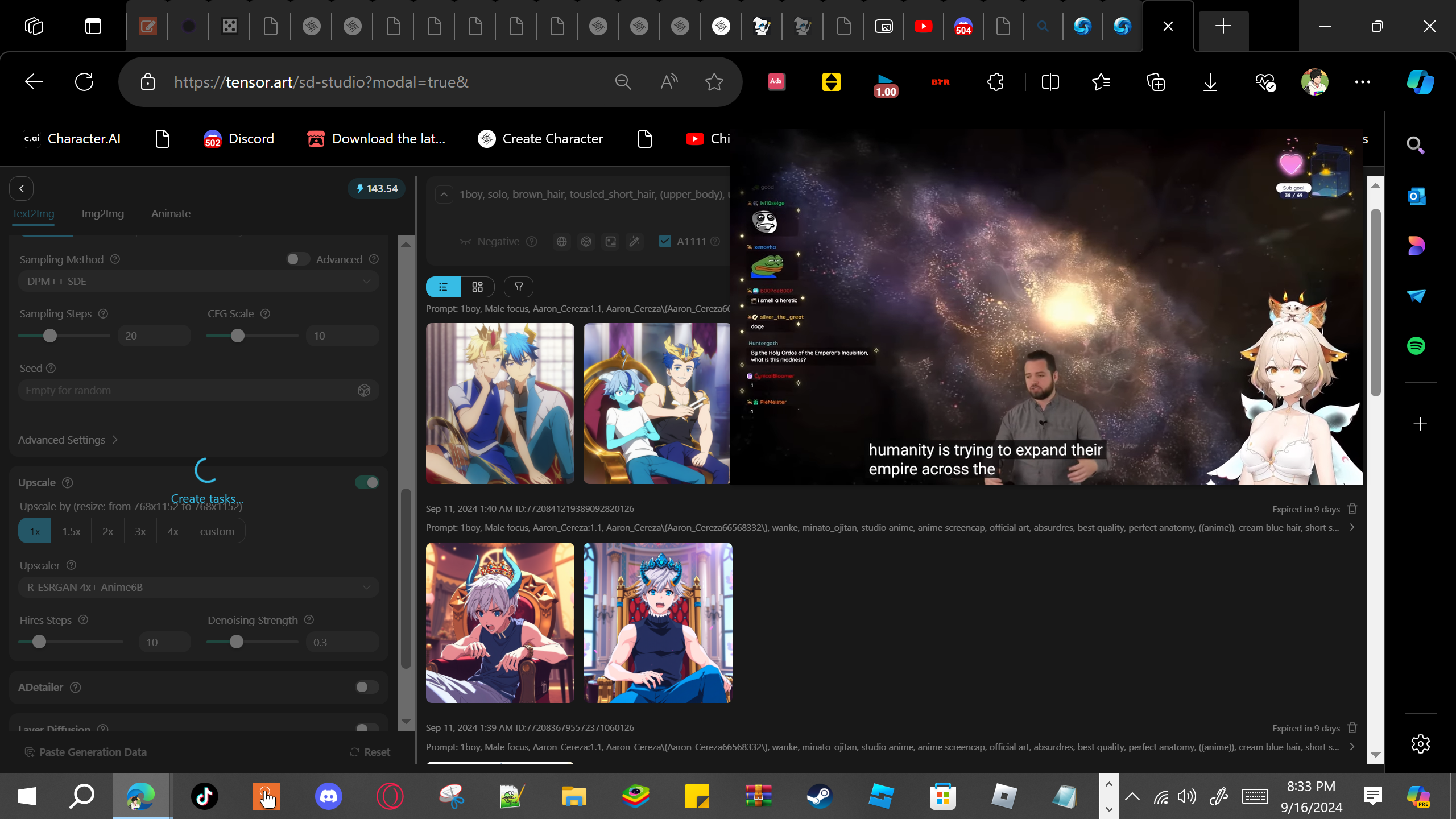Open the results filter funnel
The width and height of the screenshot is (1456, 819).
point(519,287)
